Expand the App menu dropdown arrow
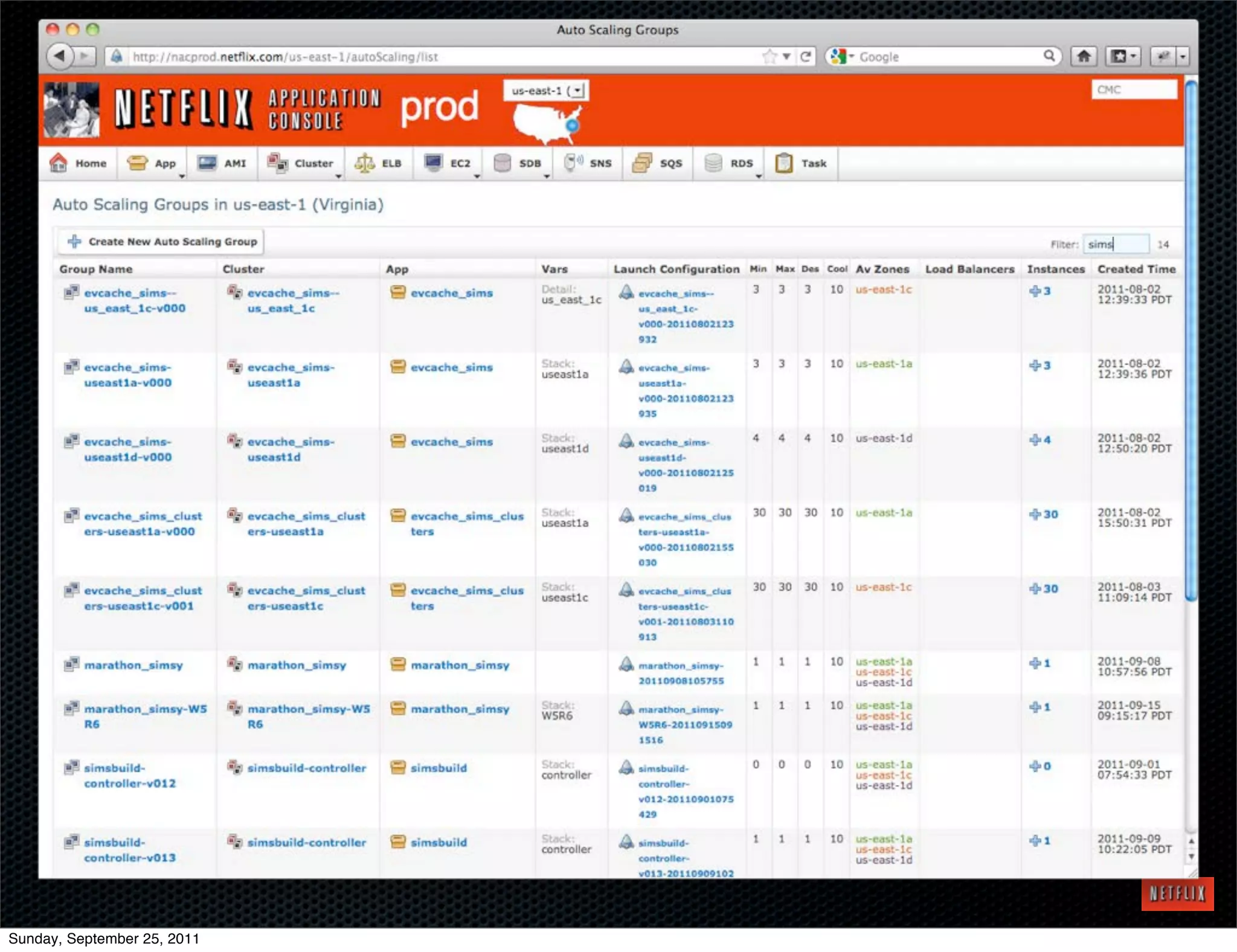This screenshot has width=1237, height=952. pos(182,176)
